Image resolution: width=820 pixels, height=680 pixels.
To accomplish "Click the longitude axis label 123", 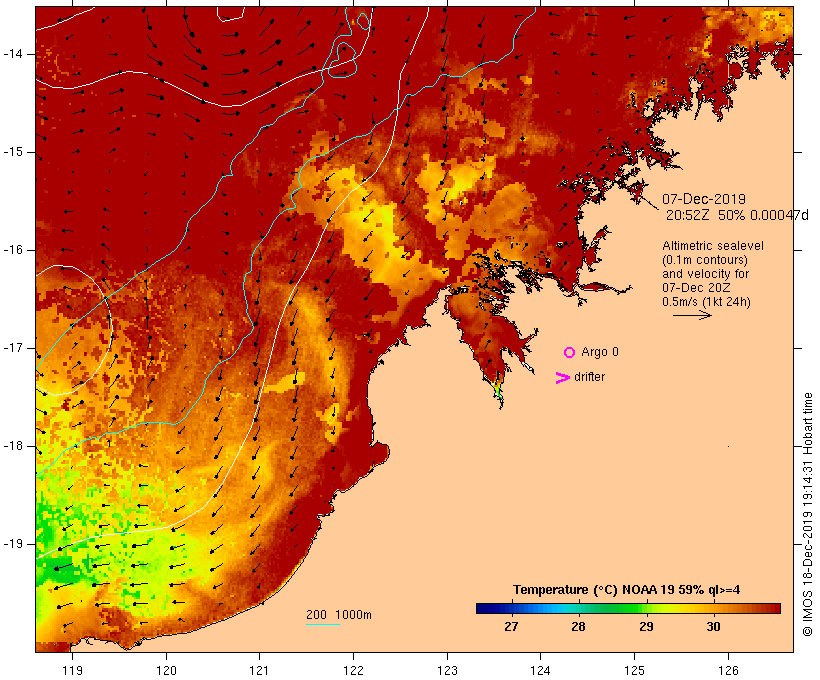I will click(447, 671).
